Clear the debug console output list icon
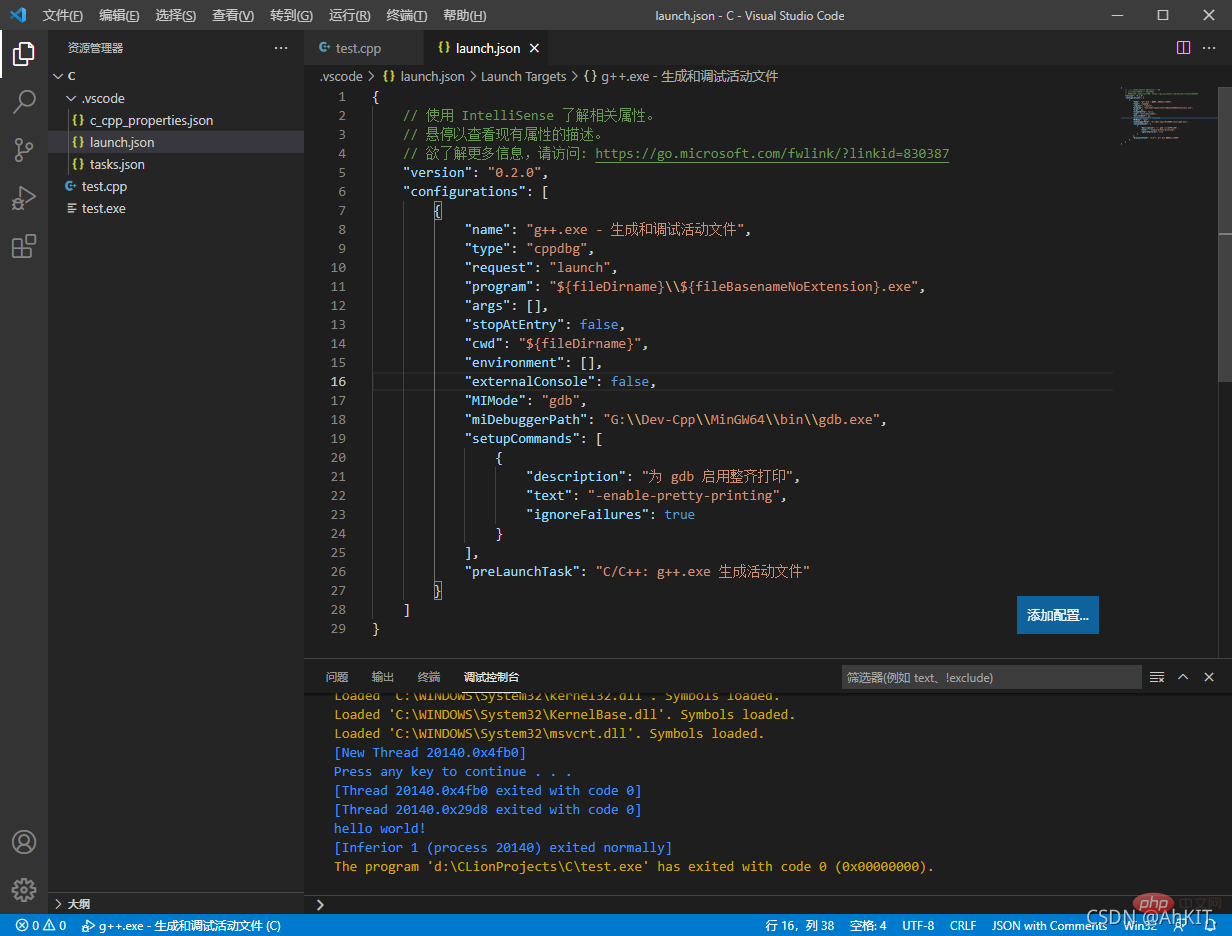Image resolution: width=1232 pixels, height=936 pixels. (1157, 677)
